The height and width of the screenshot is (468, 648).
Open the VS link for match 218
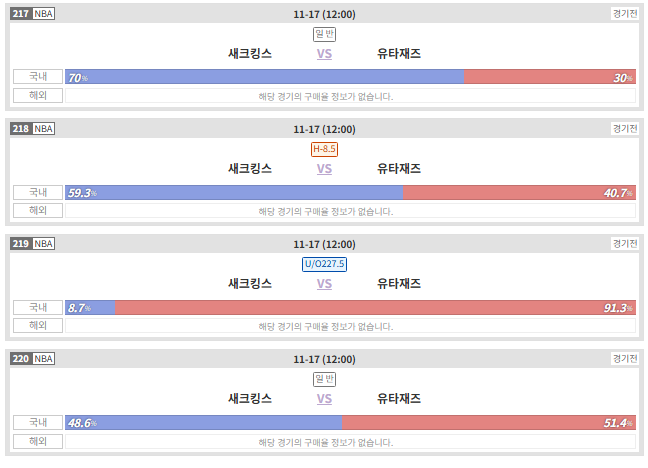(324, 169)
